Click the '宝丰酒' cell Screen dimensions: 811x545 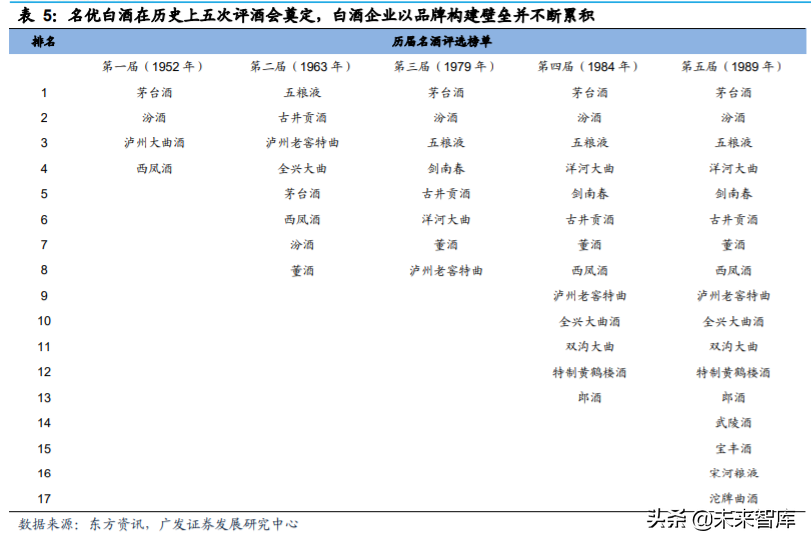(x=733, y=449)
